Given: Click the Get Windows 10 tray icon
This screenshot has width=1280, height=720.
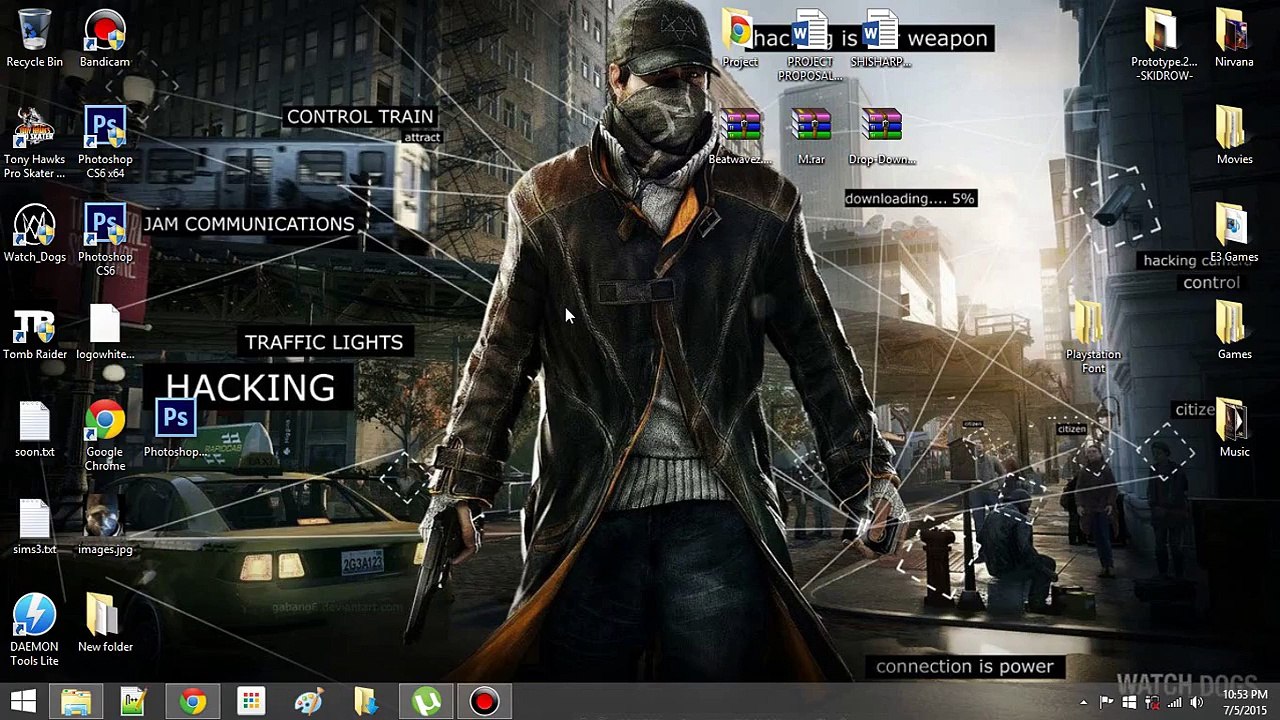Looking at the screenshot, I should (x=1129, y=703).
